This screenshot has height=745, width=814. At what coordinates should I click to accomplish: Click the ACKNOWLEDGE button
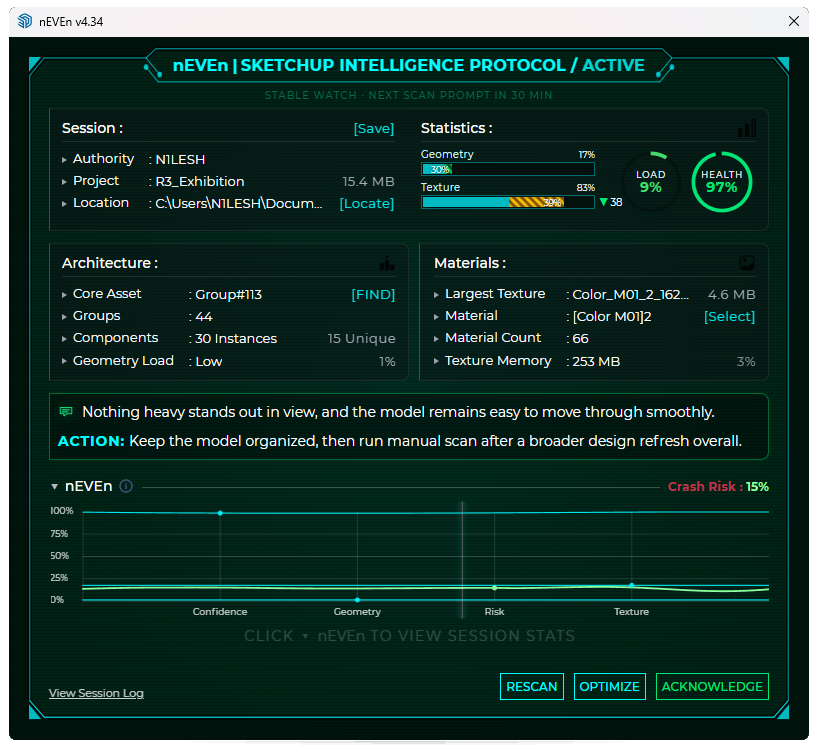(x=712, y=686)
